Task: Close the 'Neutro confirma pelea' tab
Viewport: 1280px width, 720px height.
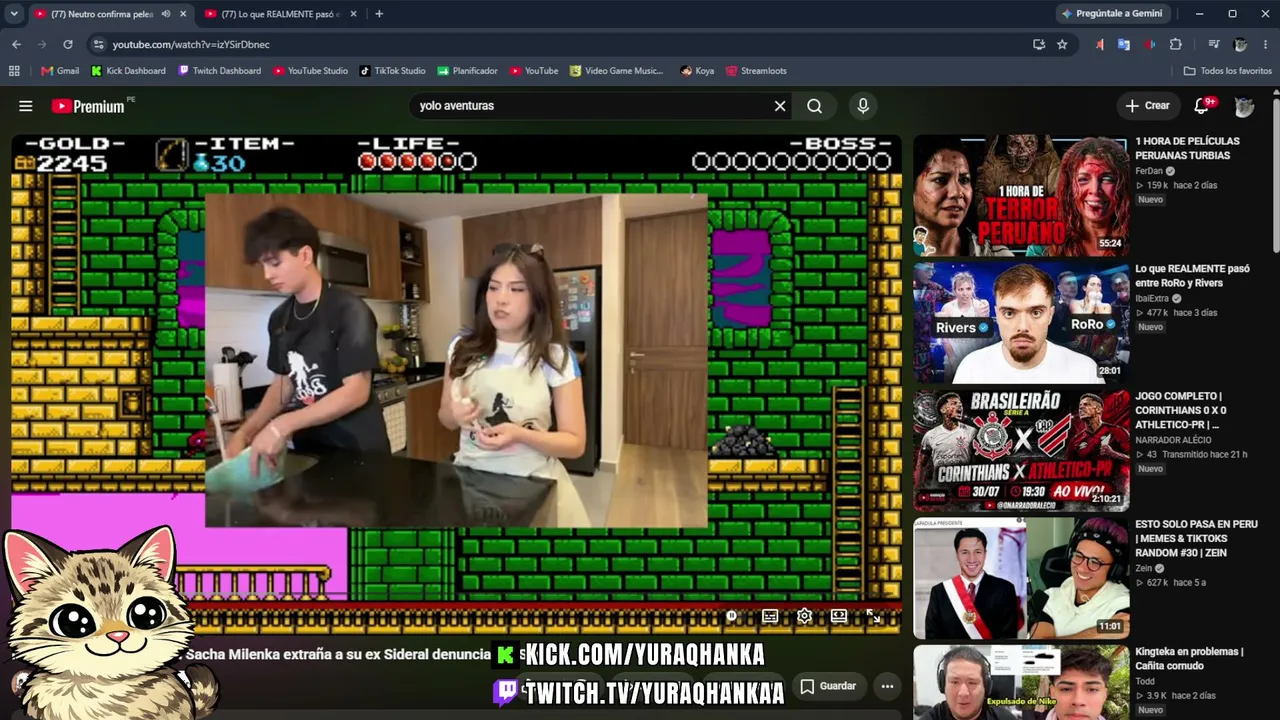Action: 183,14
